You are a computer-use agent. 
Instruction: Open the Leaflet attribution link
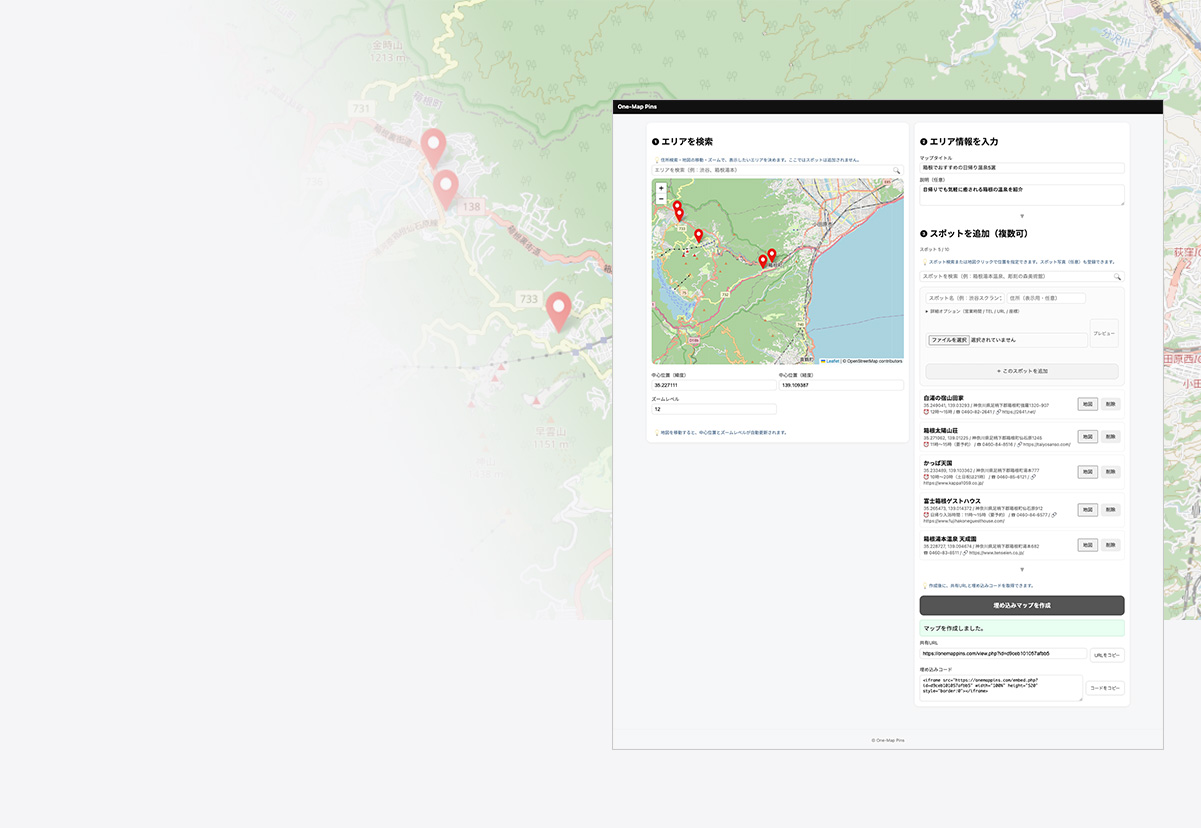(x=832, y=361)
